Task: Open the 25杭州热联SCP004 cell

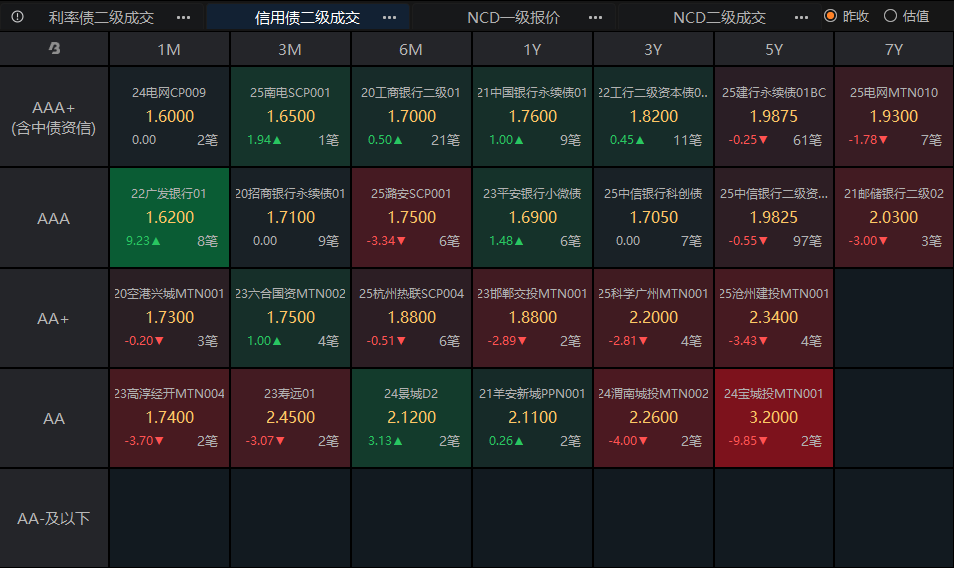Action: (411, 318)
